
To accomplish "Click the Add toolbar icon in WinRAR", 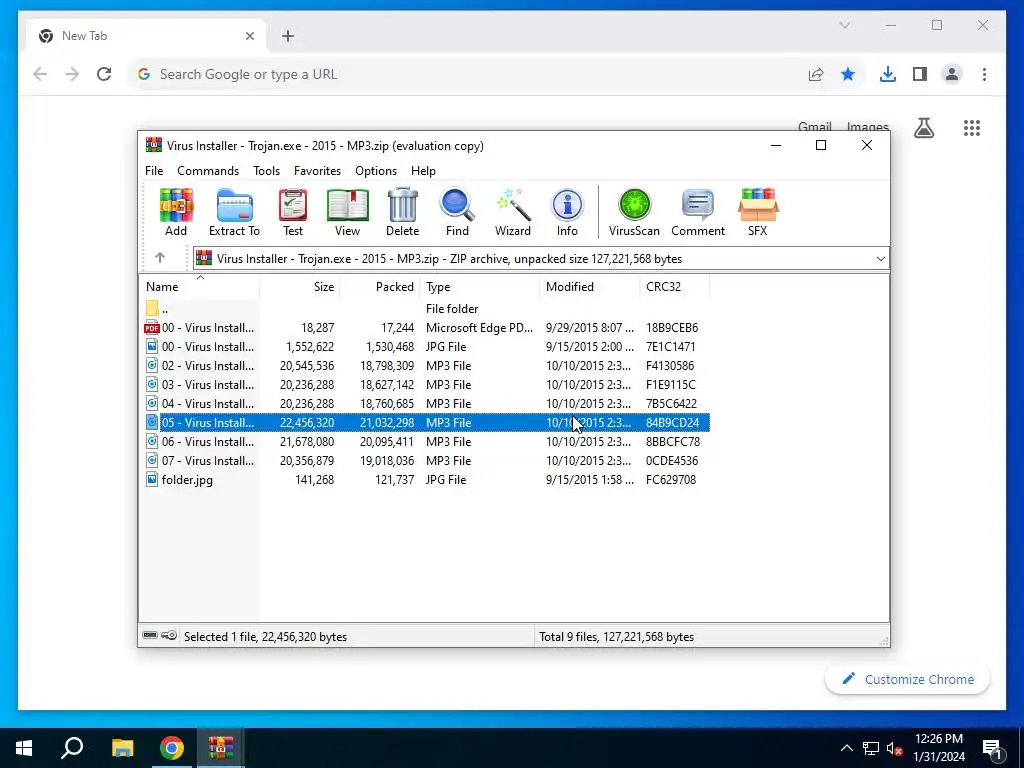I will (x=176, y=212).
